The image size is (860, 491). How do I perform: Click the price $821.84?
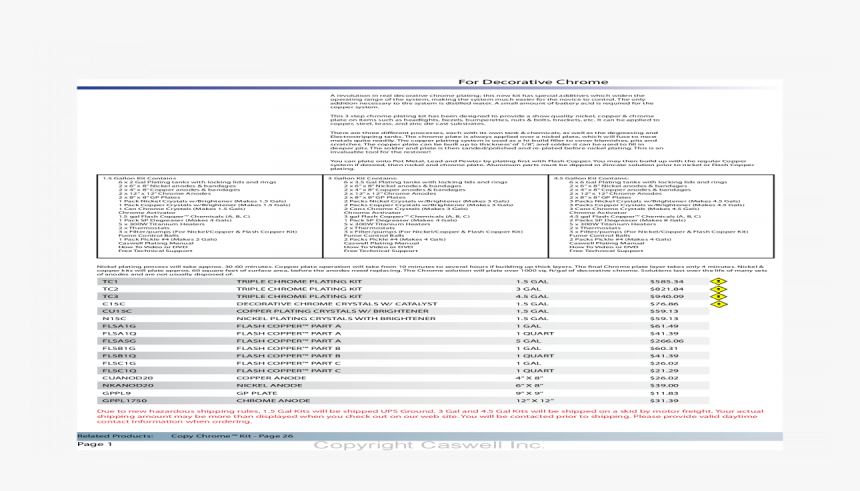[666, 289]
